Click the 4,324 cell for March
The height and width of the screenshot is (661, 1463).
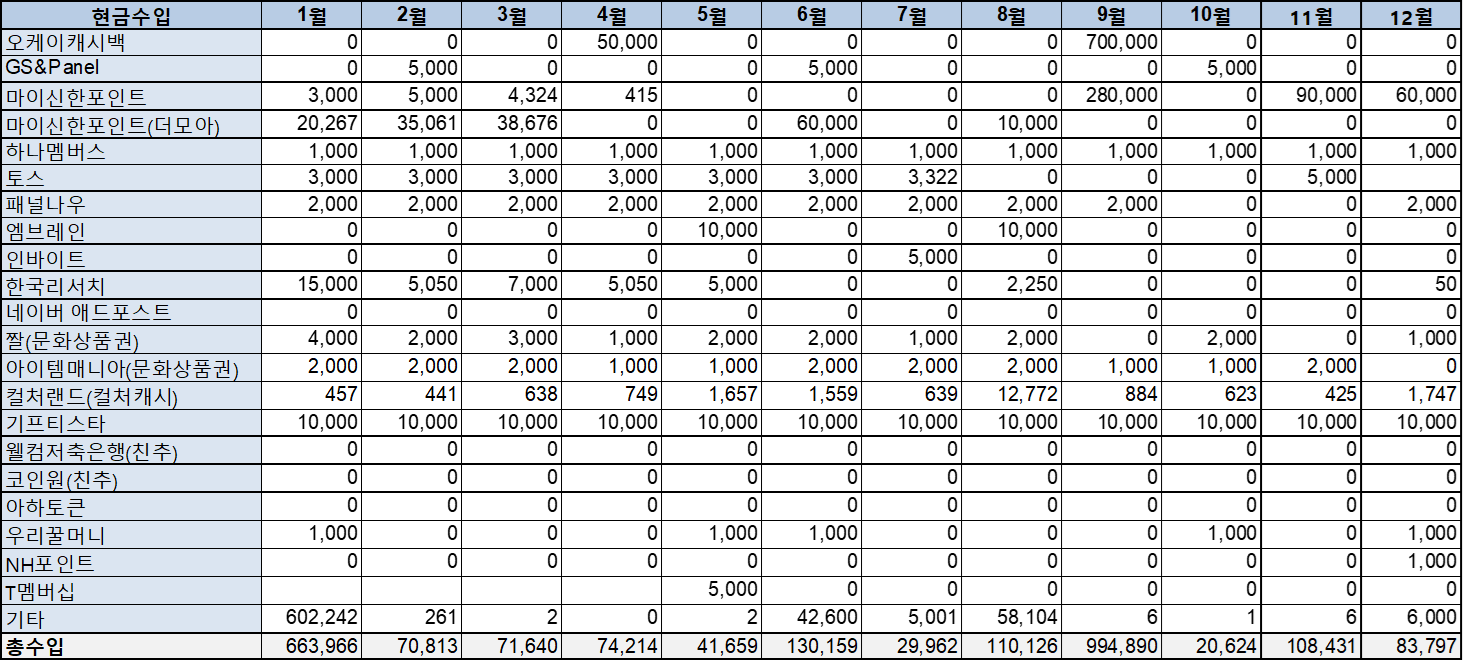[511, 96]
